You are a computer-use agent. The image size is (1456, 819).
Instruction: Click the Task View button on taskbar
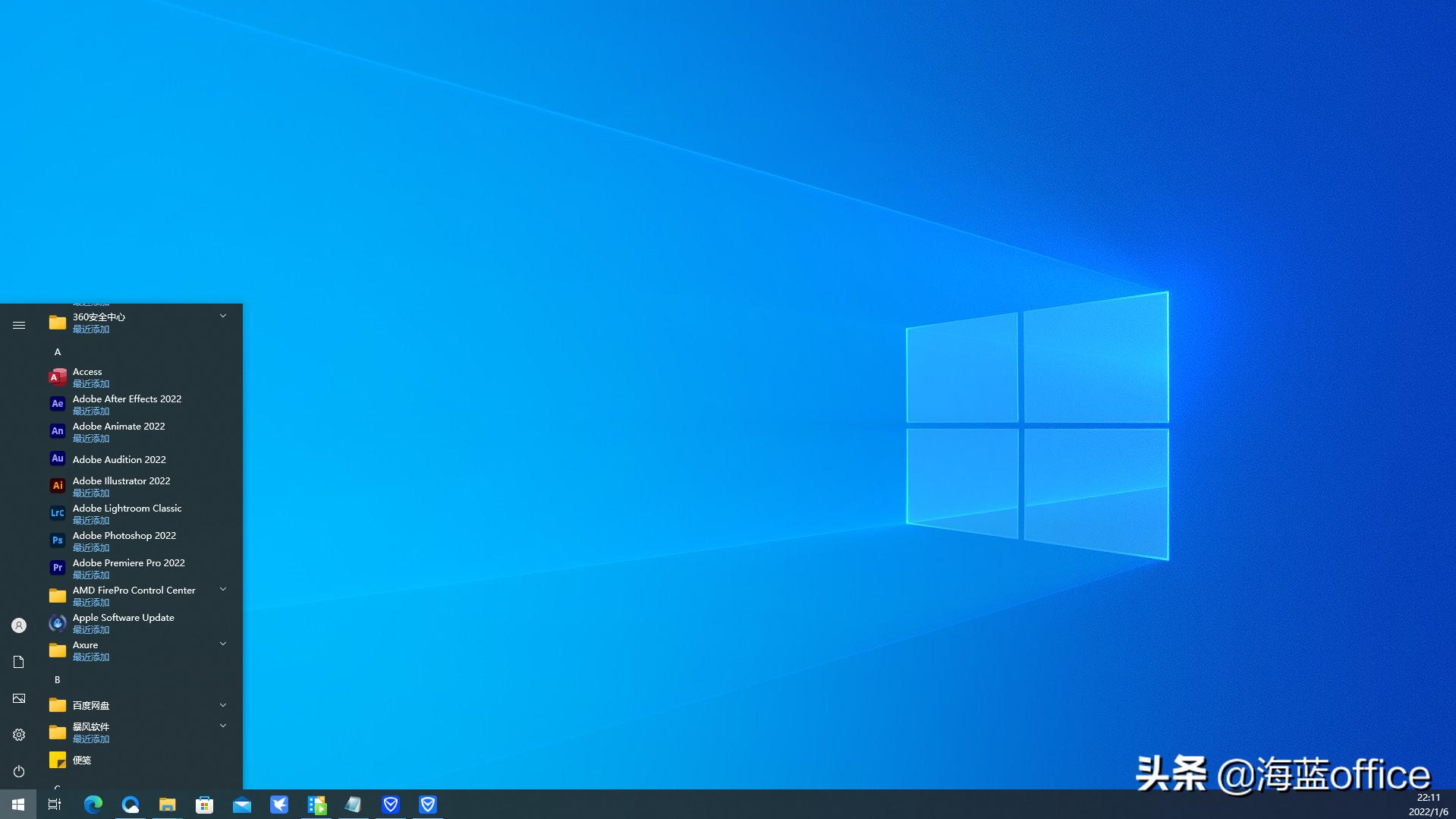[x=53, y=804]
